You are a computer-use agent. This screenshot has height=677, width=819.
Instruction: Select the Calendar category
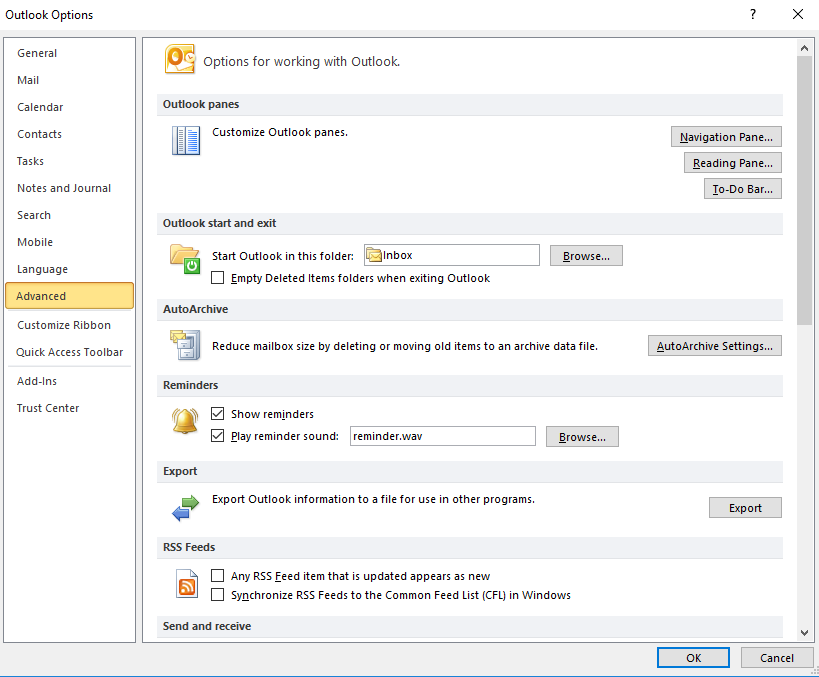click(69, 107)
